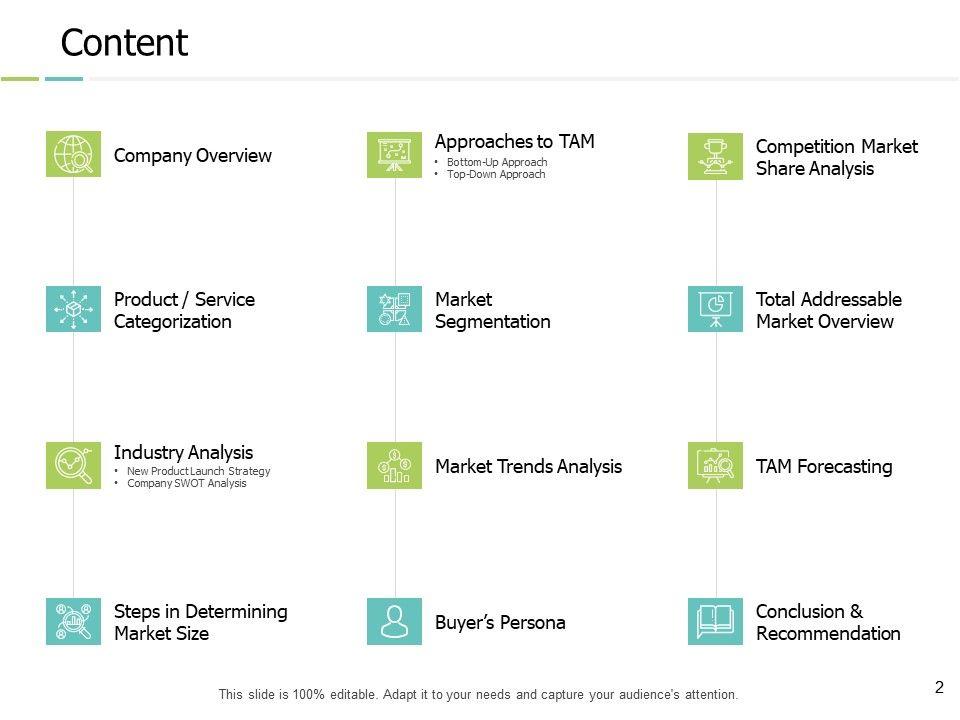Click the slide number 2
This screenshot has width=960, height=720.
click(x=939, y=687)
